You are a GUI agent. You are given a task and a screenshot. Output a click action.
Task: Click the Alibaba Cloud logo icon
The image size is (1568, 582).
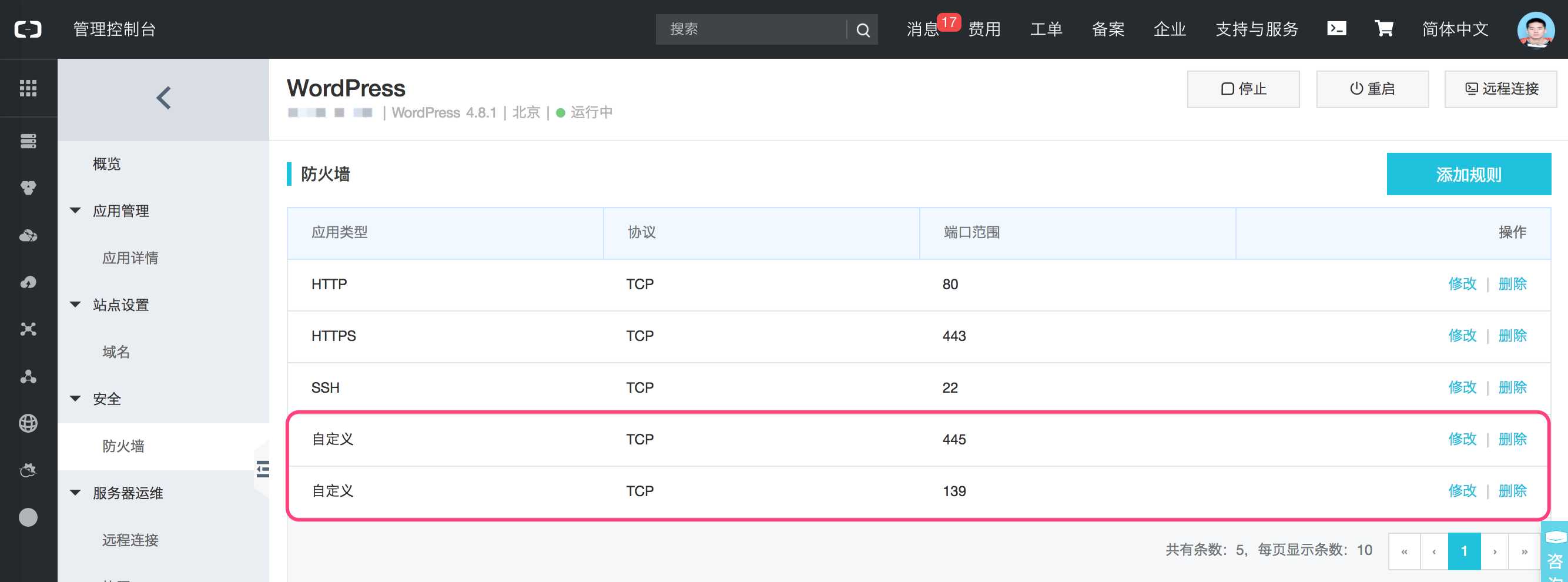(x=28, y=29)
